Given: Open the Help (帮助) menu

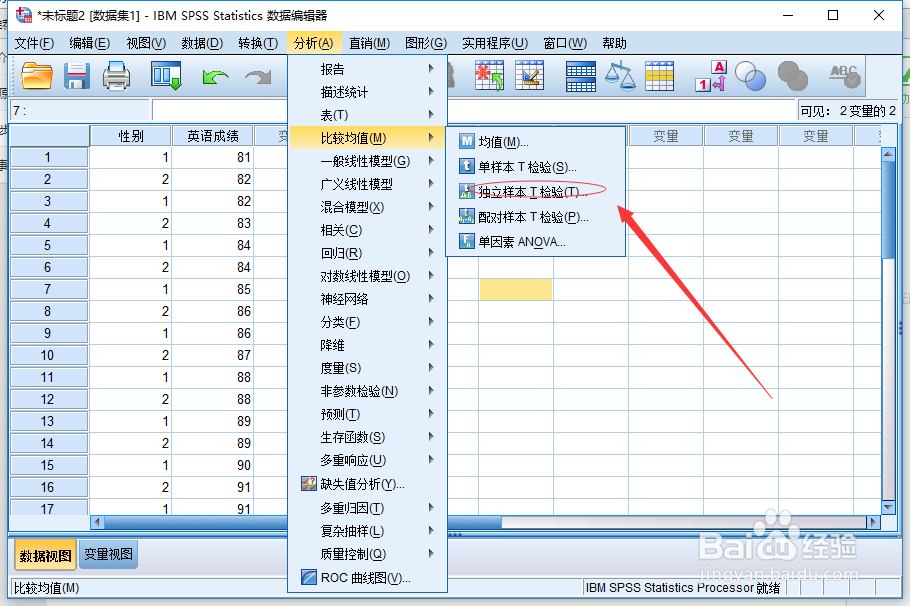Looking at the screenshot, I should click(x=614, y=43).
